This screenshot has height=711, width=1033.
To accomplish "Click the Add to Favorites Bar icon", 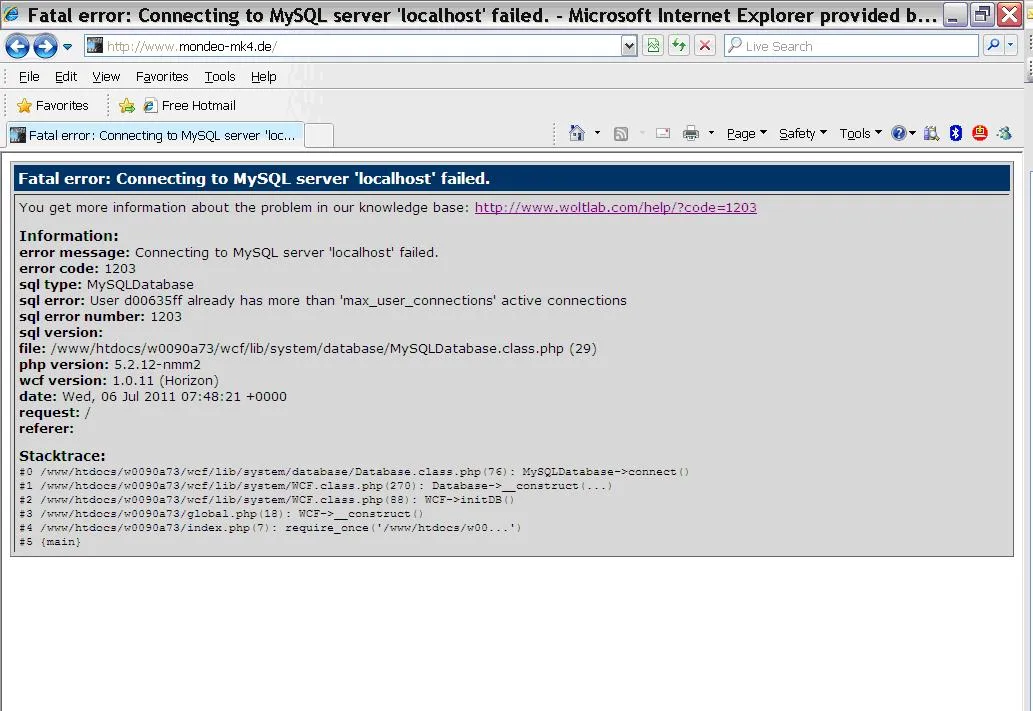I will [126, 105].
